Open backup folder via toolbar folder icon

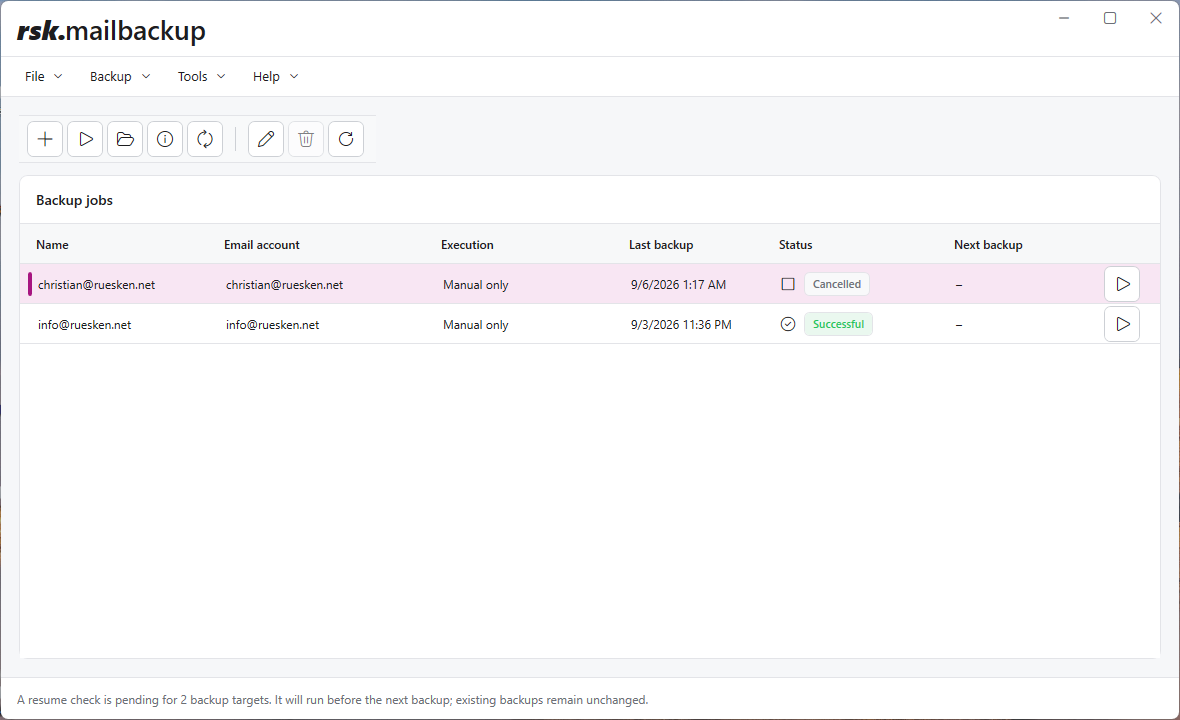pos(125,139)
